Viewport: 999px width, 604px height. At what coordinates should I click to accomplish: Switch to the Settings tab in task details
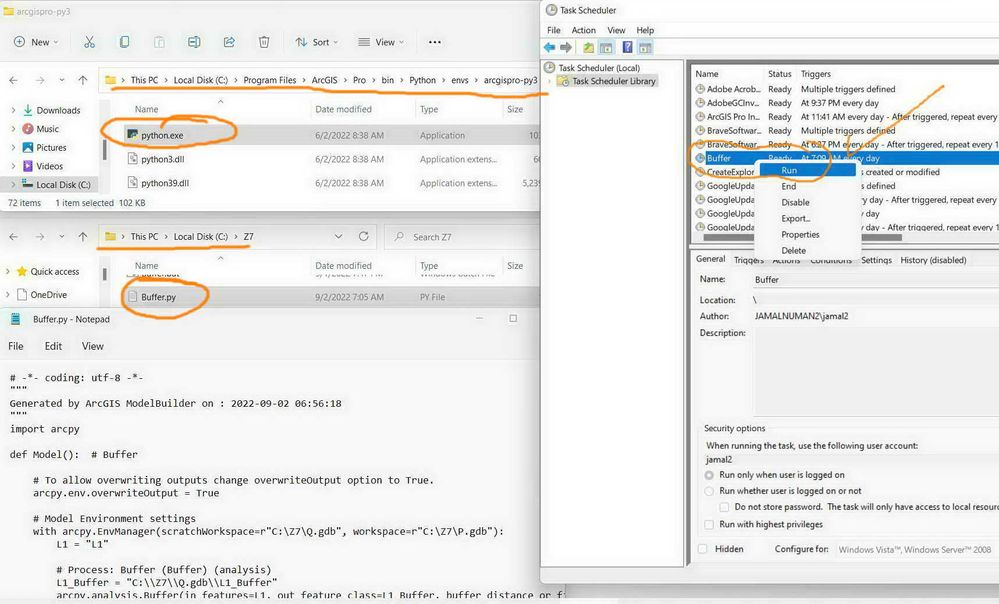click(x=876, y=260)
